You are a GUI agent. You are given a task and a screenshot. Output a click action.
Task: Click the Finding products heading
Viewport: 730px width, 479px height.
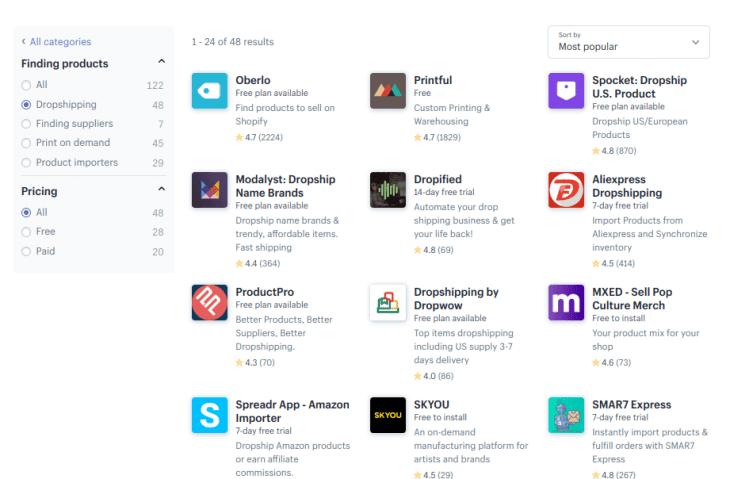coord(65,64)
